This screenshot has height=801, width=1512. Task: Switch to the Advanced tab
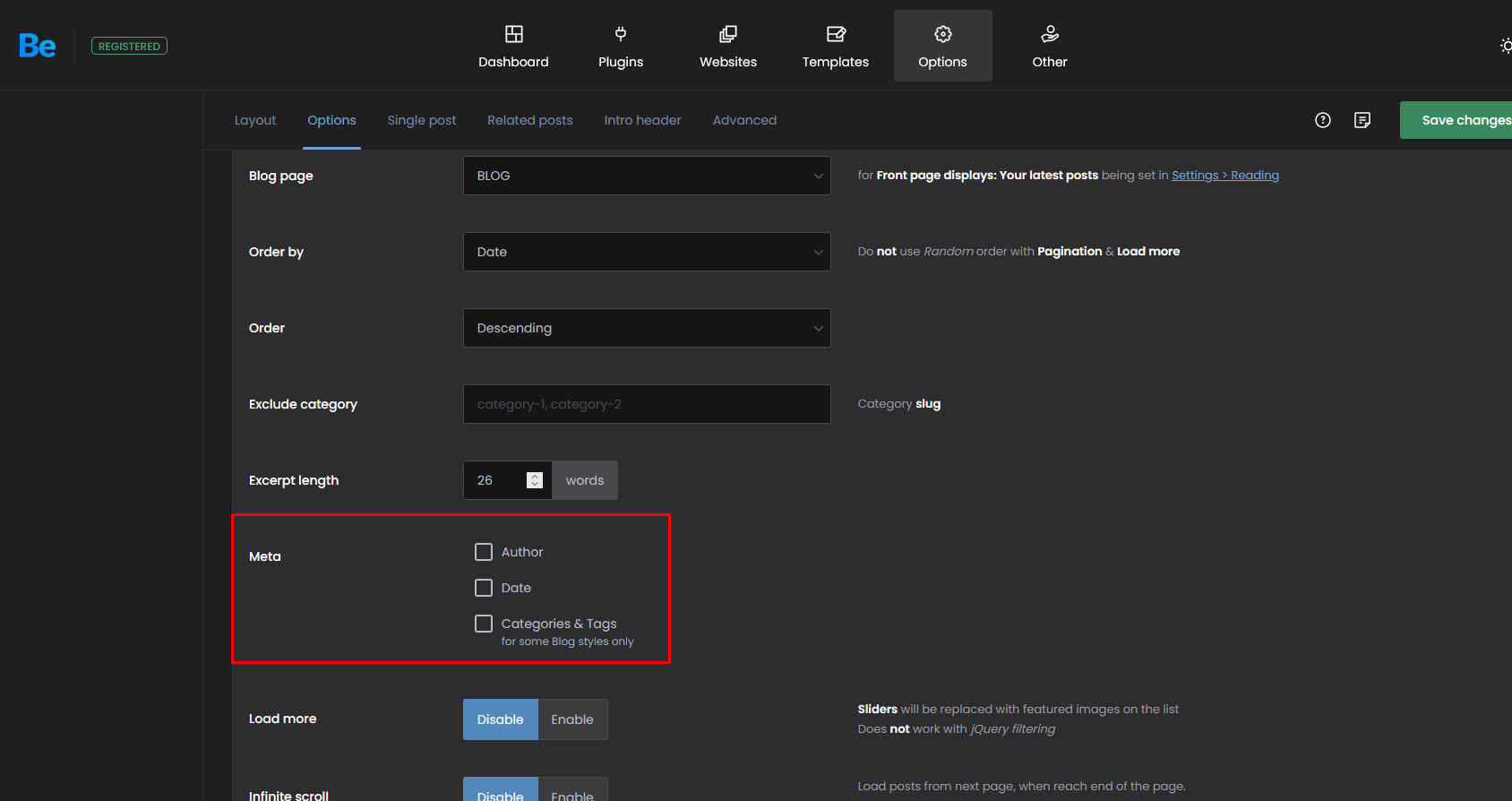point(744,120)
